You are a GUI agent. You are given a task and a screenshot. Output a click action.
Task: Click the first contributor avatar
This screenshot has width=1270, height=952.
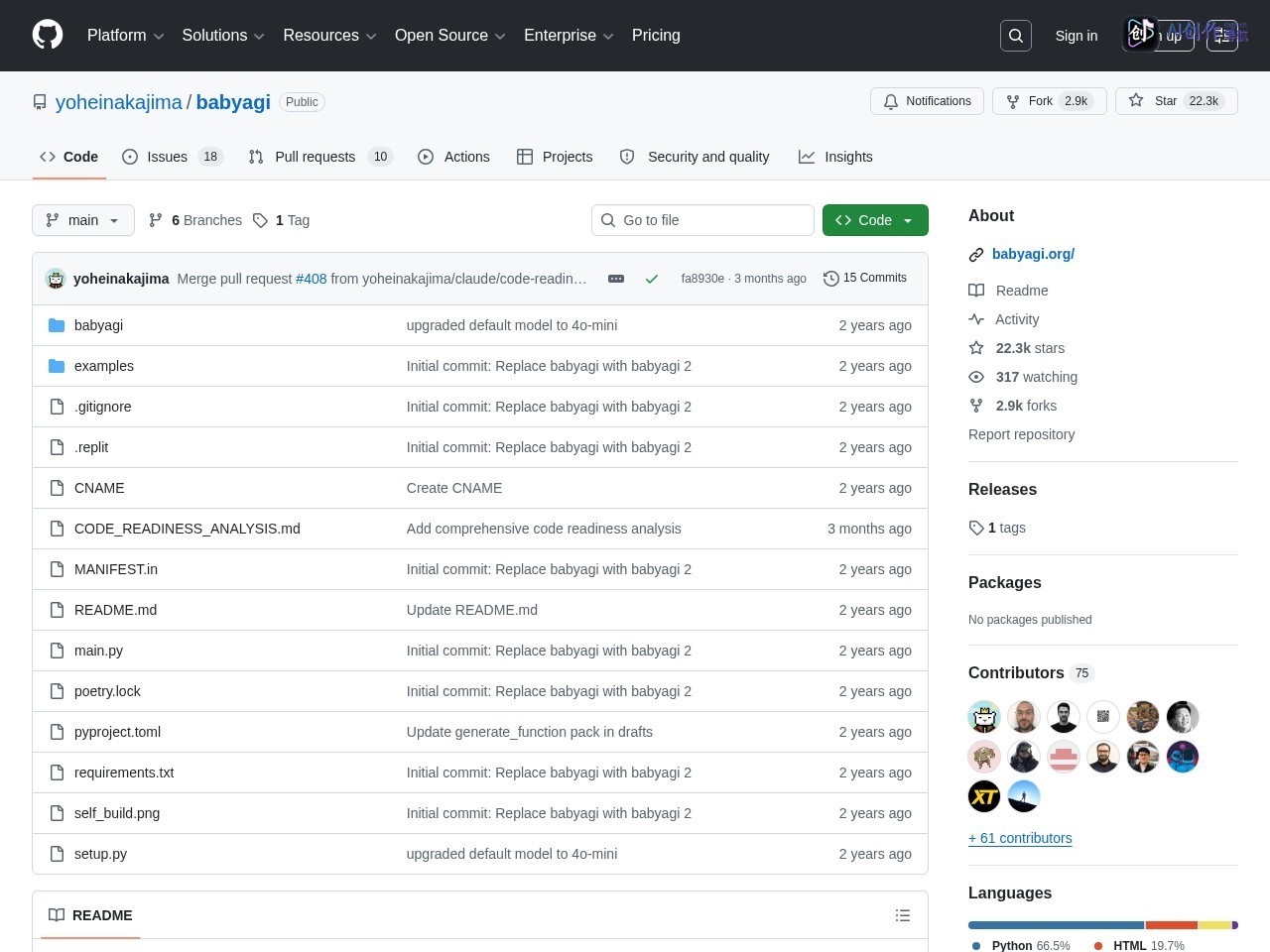[x=984, y=717]
